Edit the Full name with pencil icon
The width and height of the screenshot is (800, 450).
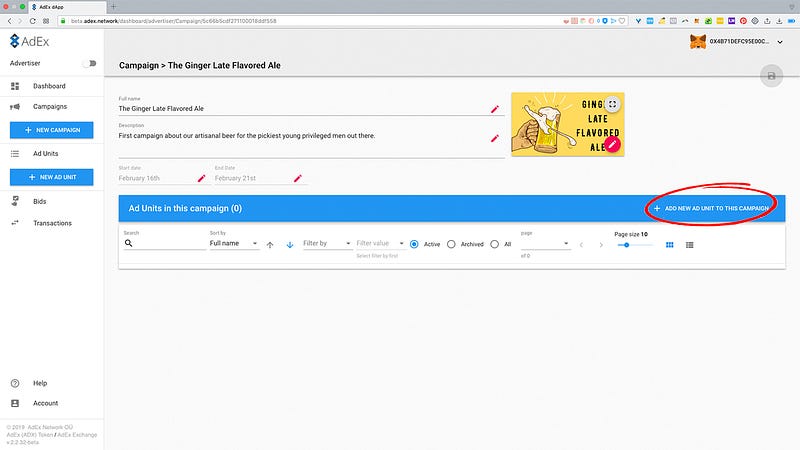pyautogui.click(x=494, y=109)
